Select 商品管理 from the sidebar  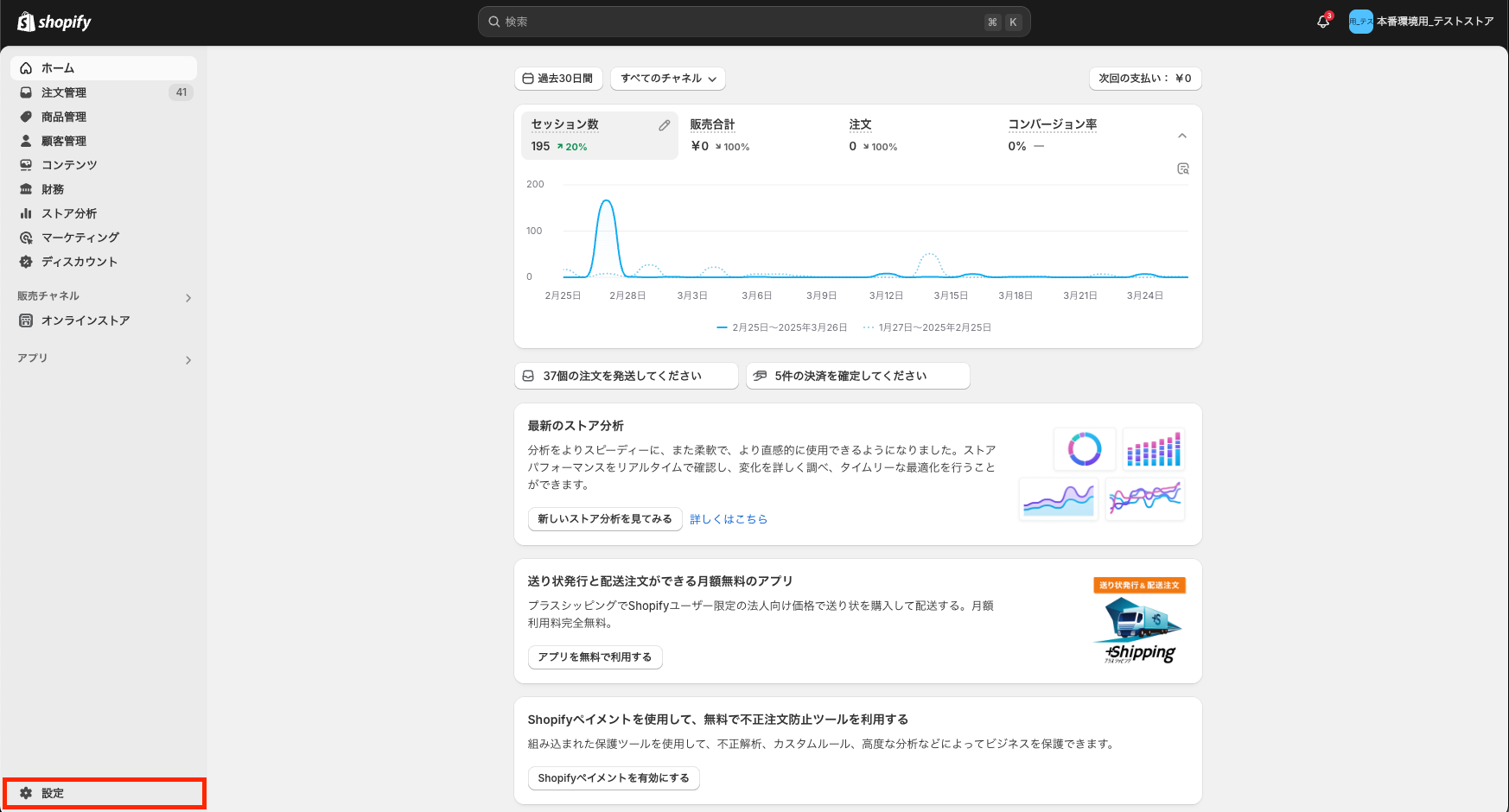(x=63, y=116)
